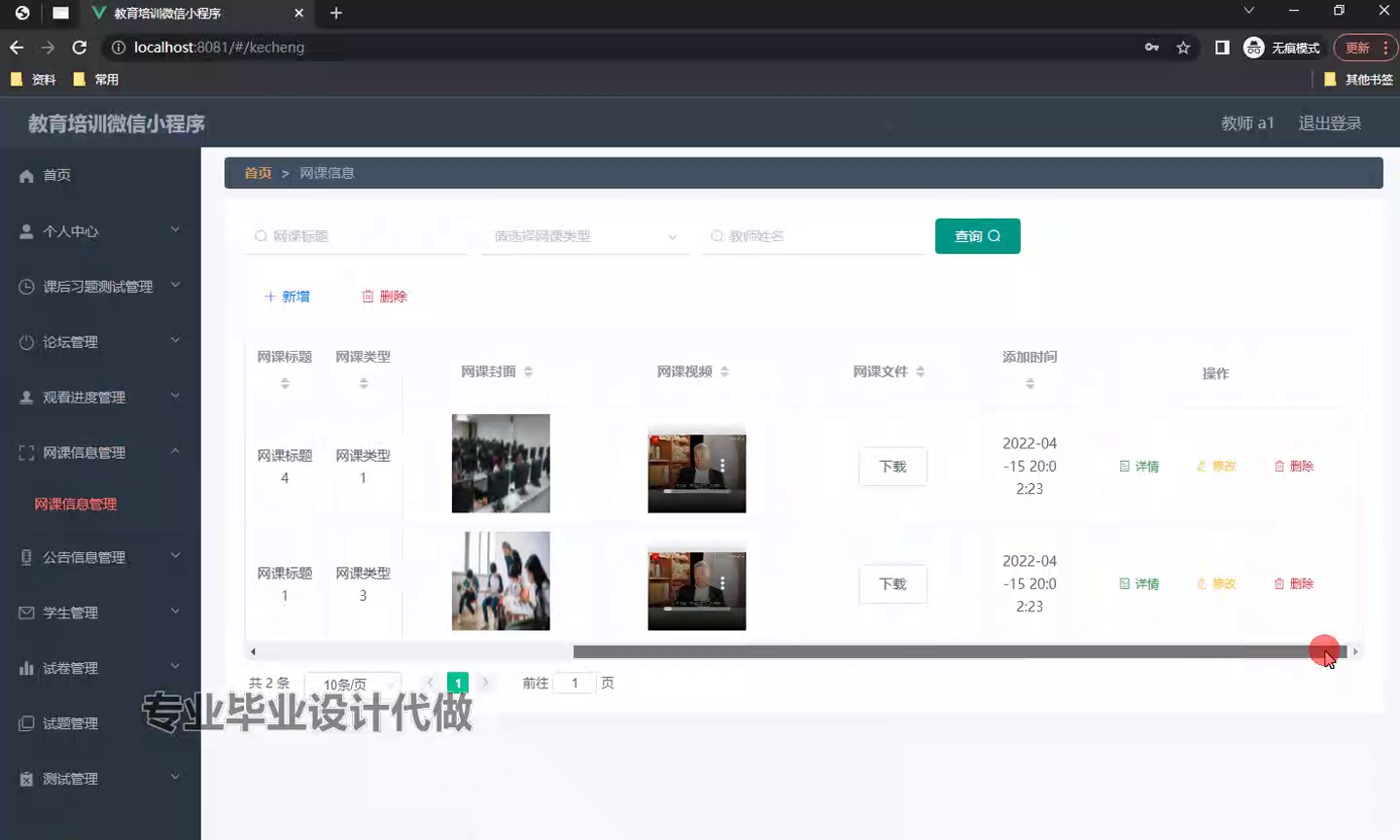Screen dimensions: 1400x840
Task: Open the 请选择网课类型 dropdown
Action: [x=585, y=236]
